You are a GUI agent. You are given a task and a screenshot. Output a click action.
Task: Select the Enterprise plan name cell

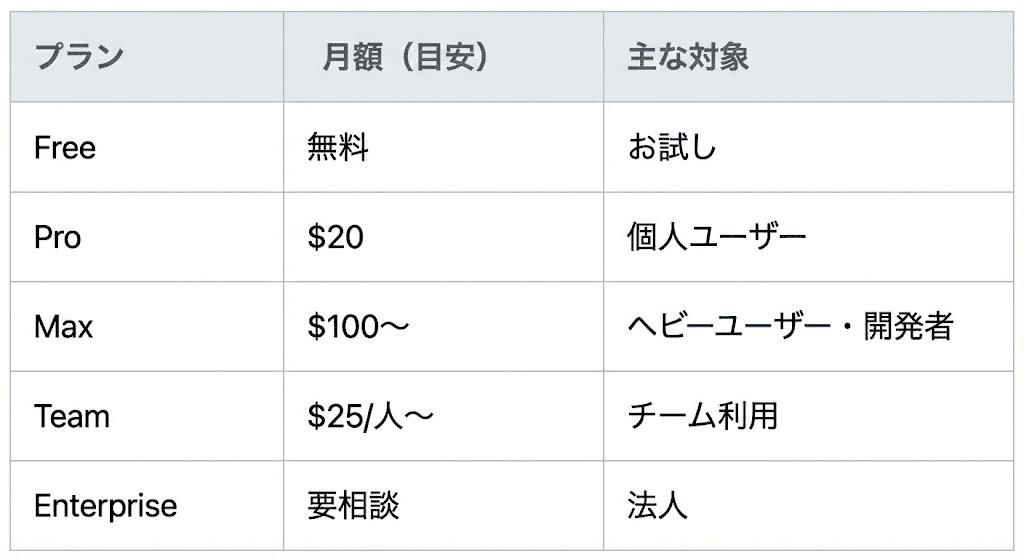[x=105, y=506]
